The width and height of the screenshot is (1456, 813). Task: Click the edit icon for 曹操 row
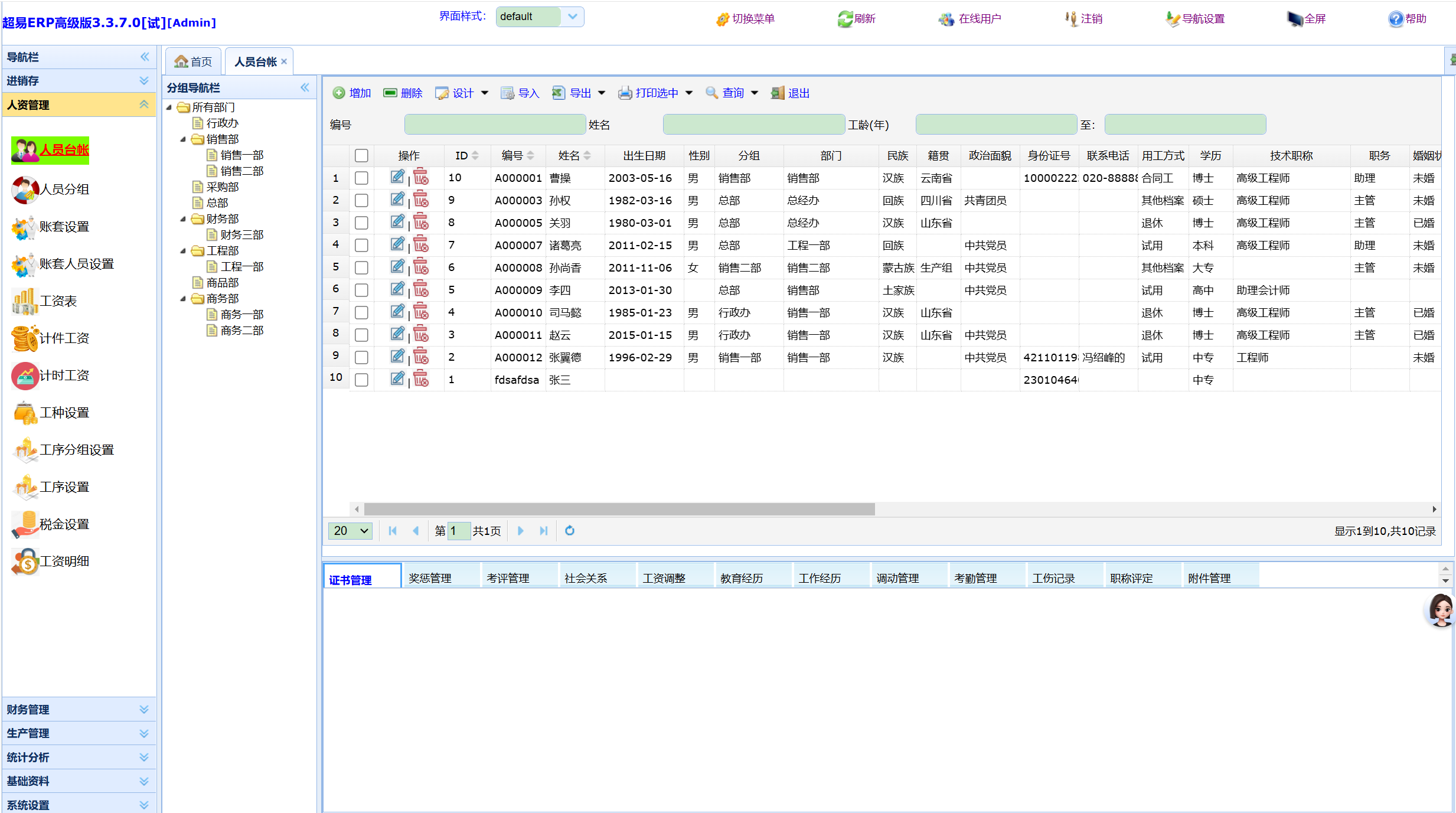[x=397, y=177]
